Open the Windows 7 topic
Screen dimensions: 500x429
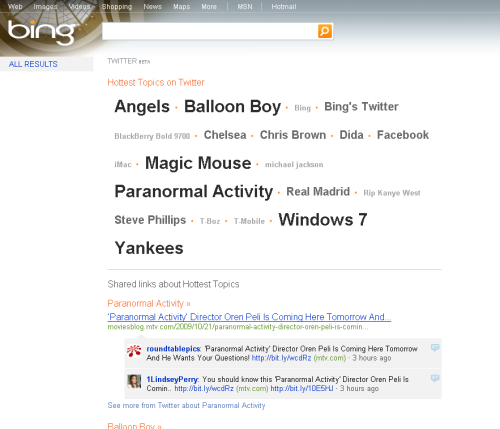coord(323,220)
